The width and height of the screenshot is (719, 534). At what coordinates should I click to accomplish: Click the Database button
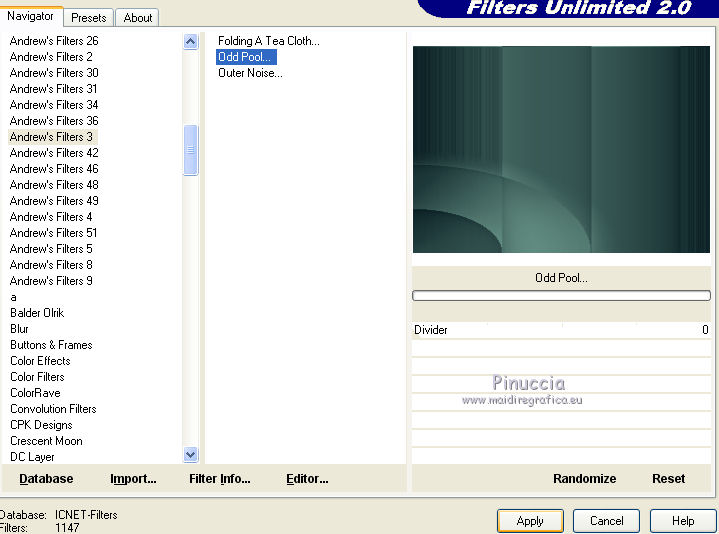pos(46,479)
